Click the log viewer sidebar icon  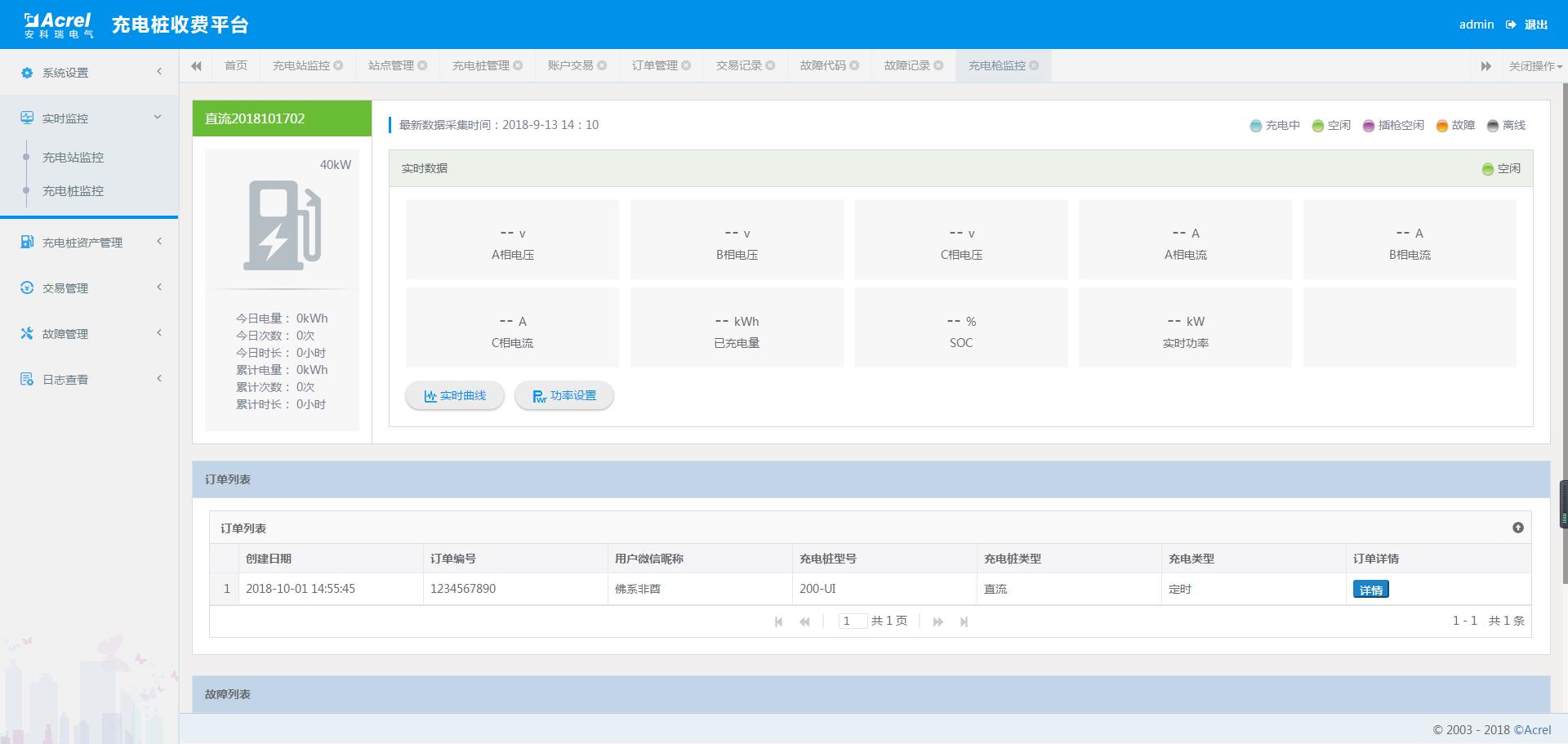(x=27, y=380)
